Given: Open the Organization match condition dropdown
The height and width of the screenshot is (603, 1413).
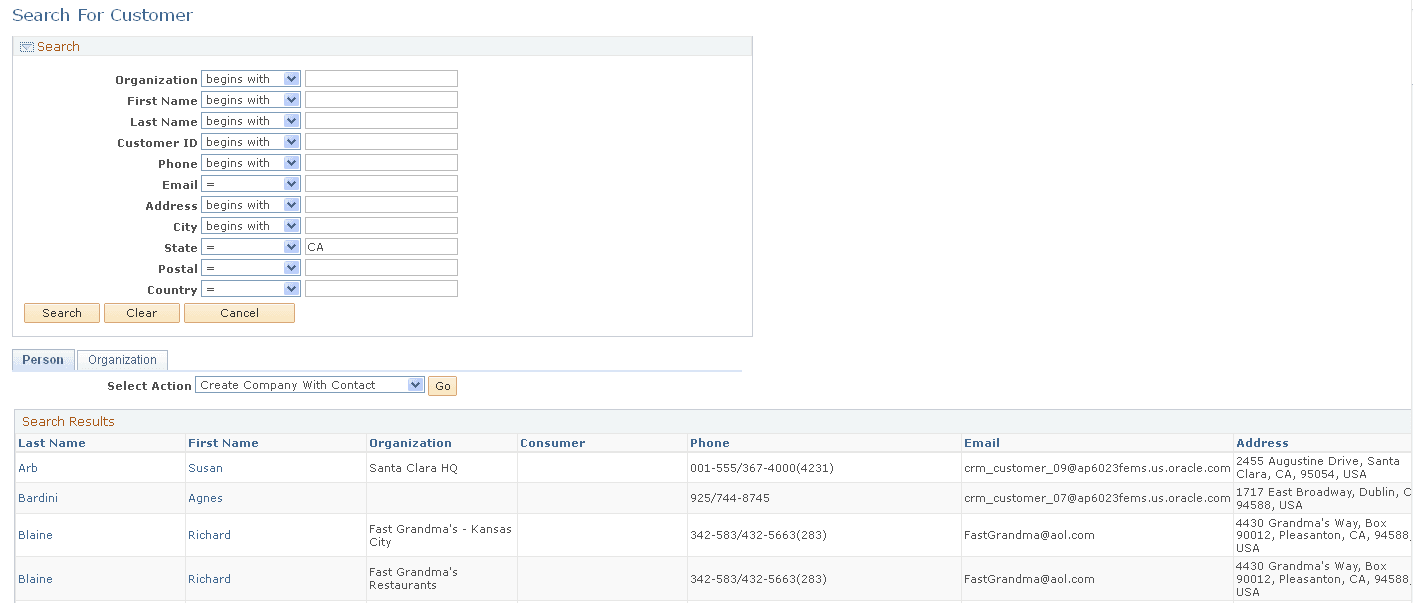Looking at the screenshot, I should (250, 78).
